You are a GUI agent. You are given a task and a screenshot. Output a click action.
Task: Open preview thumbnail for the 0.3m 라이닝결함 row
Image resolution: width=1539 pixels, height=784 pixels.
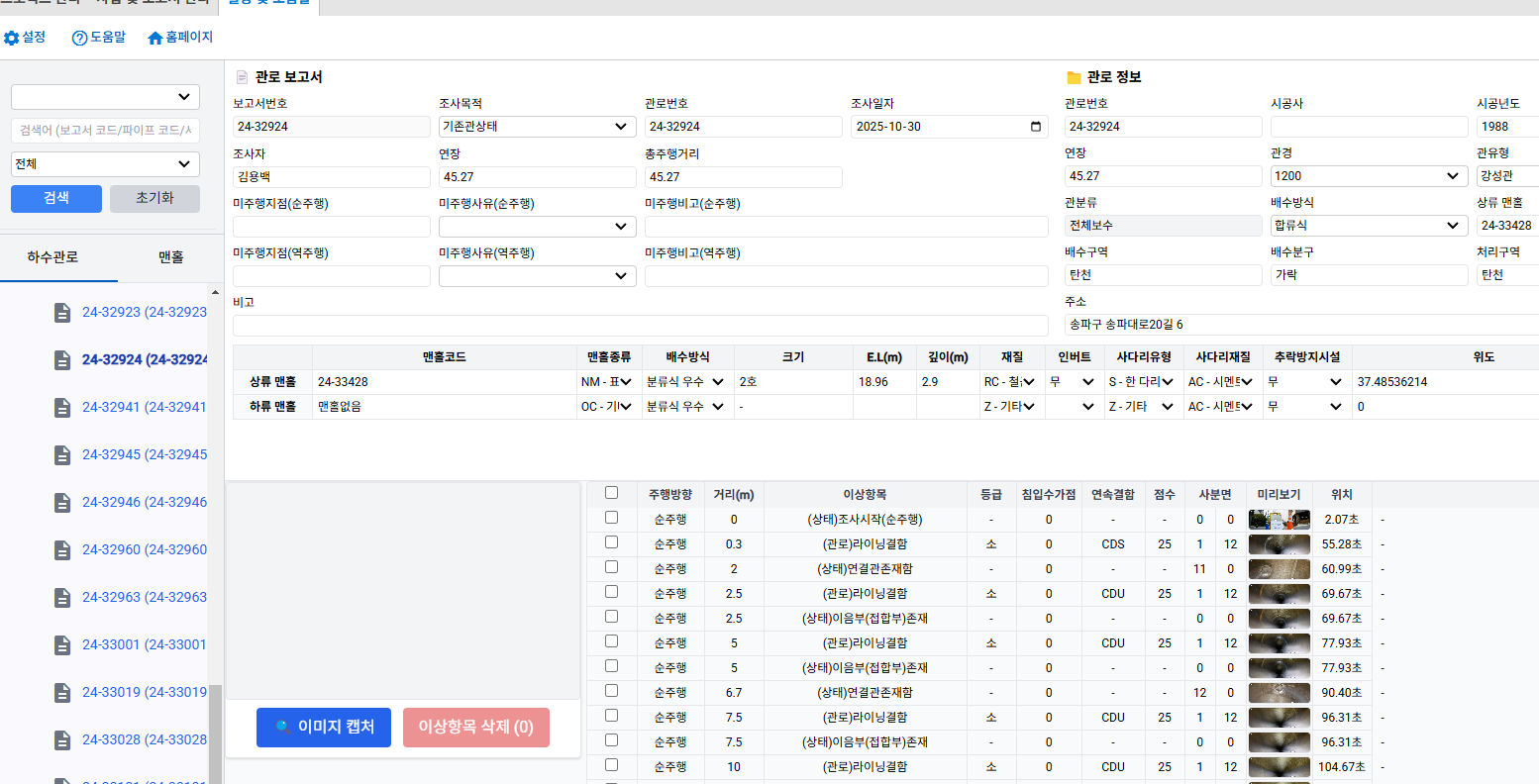(1279, 543)
